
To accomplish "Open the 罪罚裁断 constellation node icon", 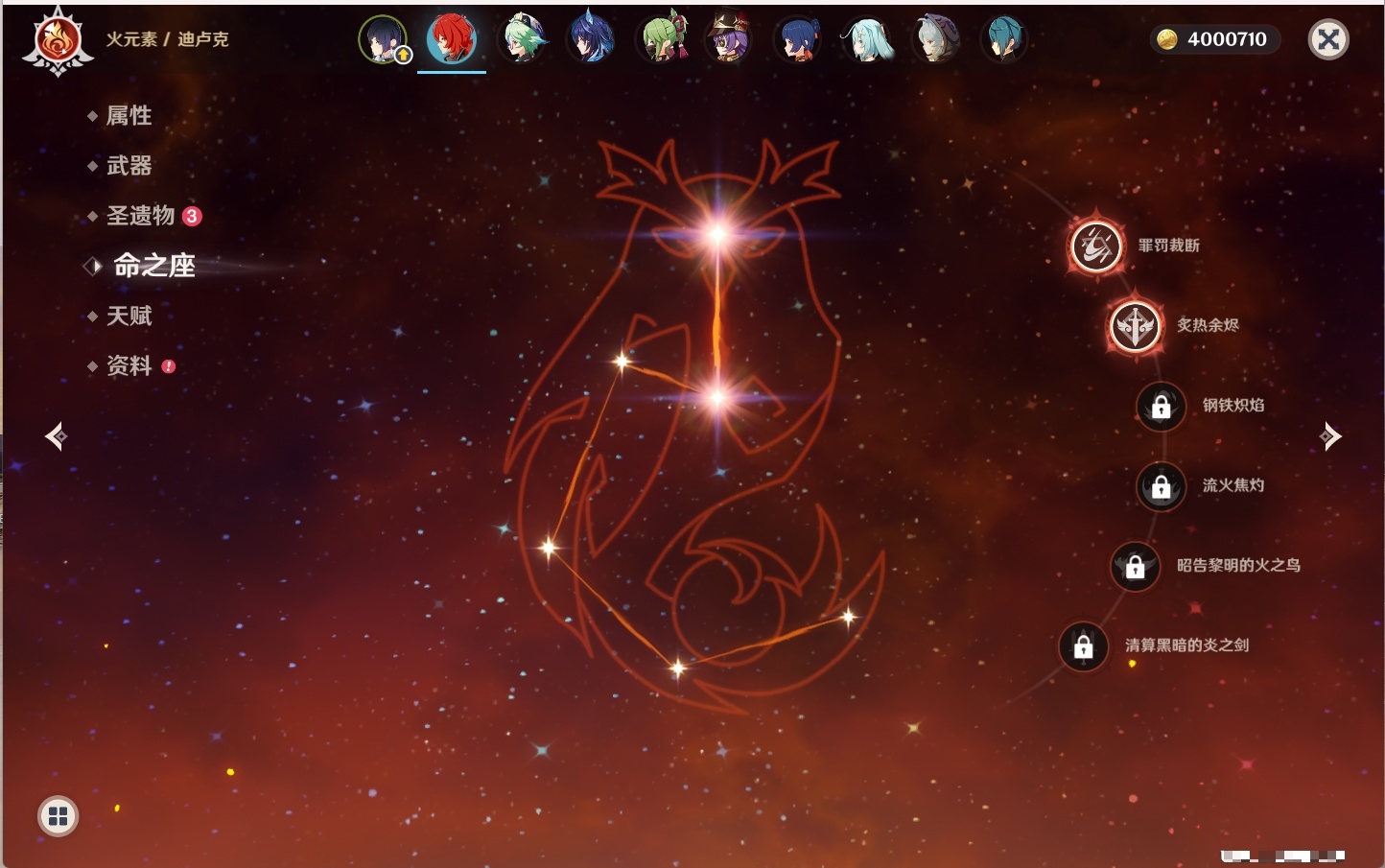I will pos(1096,246).
